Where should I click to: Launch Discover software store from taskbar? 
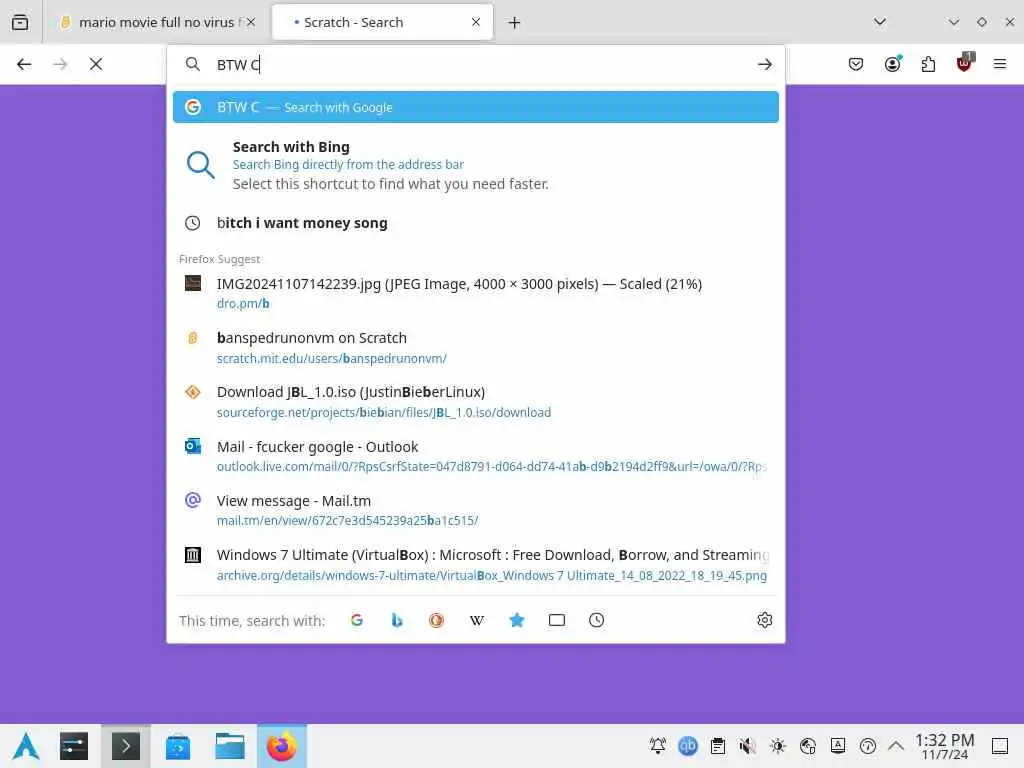click(178, 746)
